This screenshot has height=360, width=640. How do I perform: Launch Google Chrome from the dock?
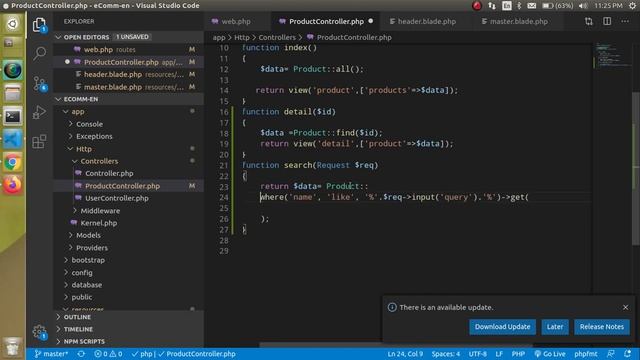pos(12,162)
